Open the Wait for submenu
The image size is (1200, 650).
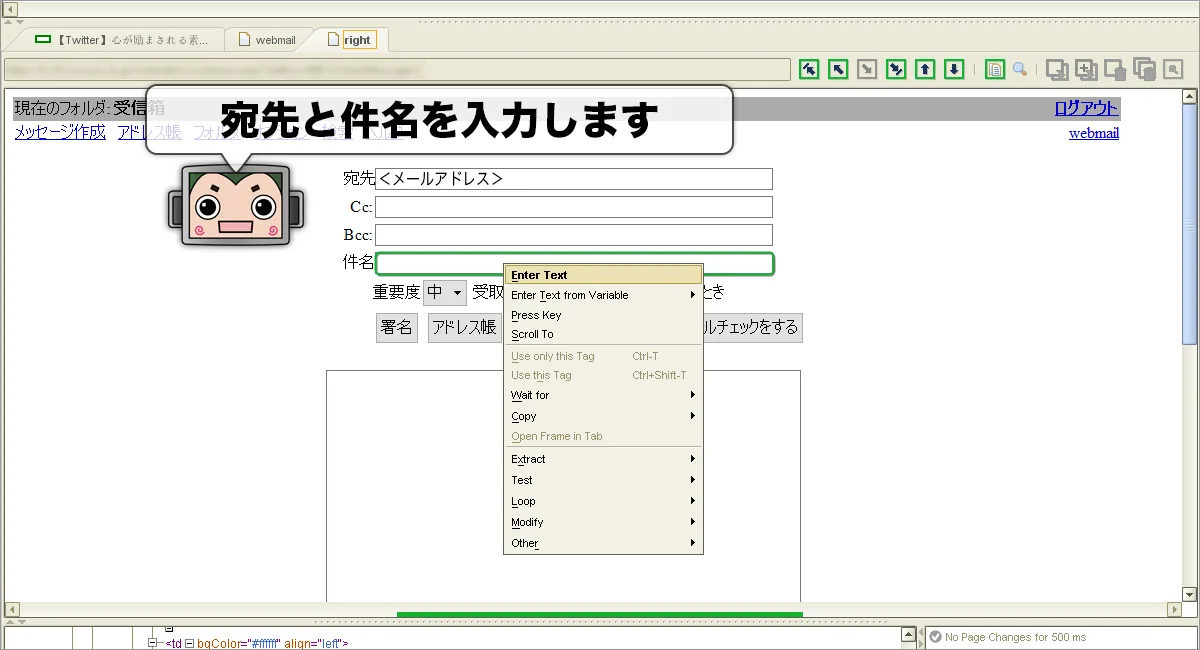[x=604, y=395]
